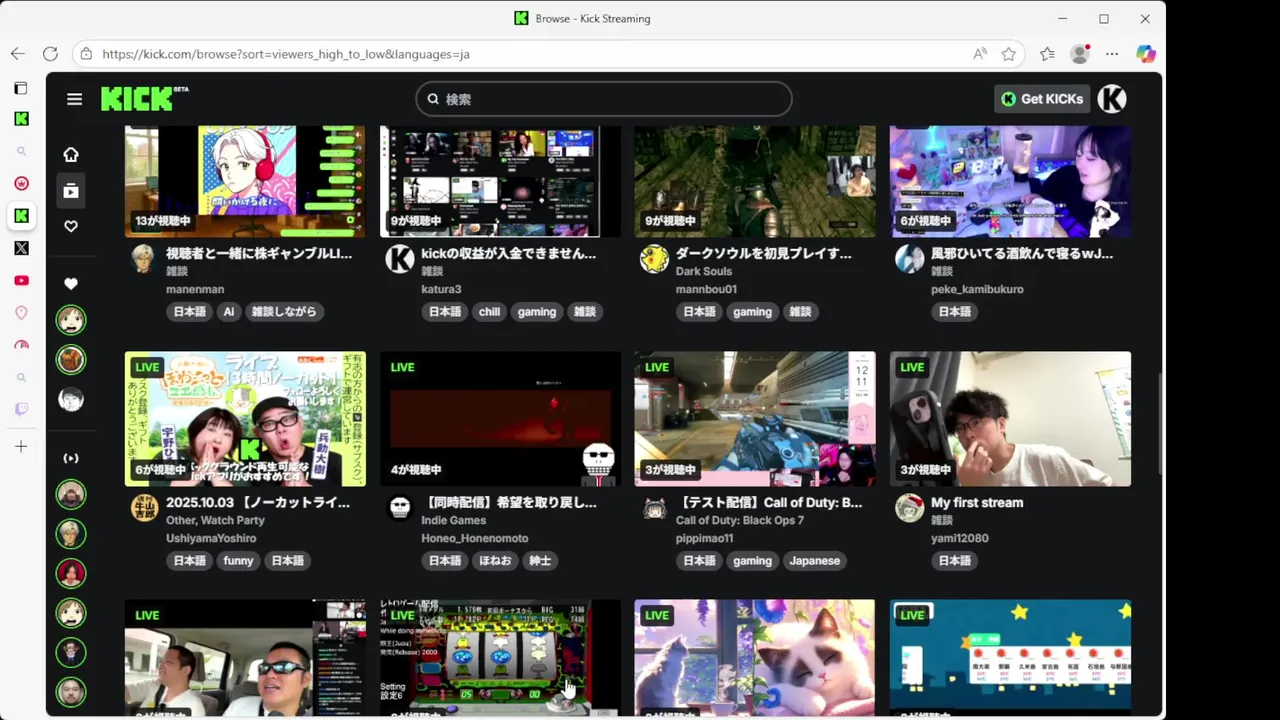
Task: Switch to the map pin vertical tab
Action: click(21, 313)
